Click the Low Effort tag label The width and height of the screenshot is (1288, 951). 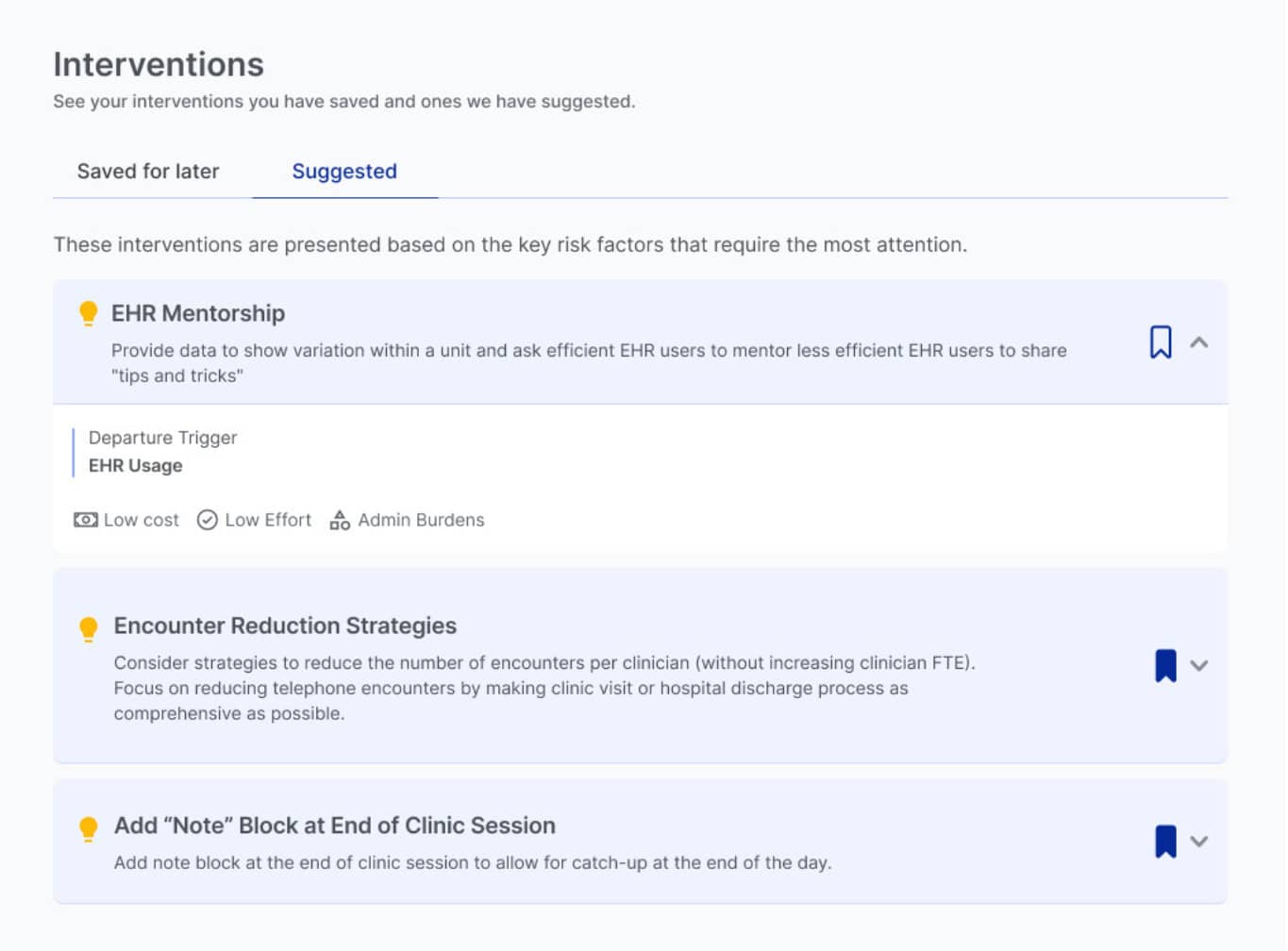click(x=268, y=520)
